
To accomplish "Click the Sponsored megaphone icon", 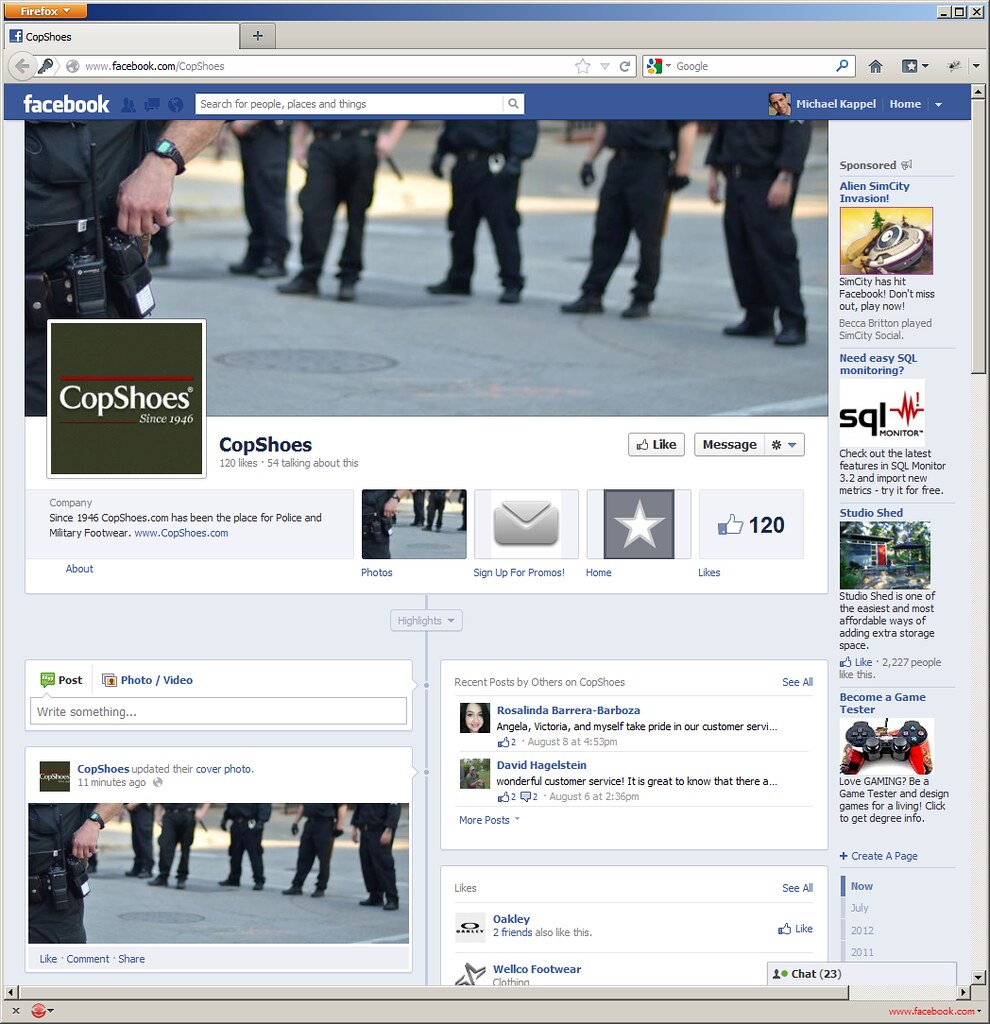I will point(906,165).
